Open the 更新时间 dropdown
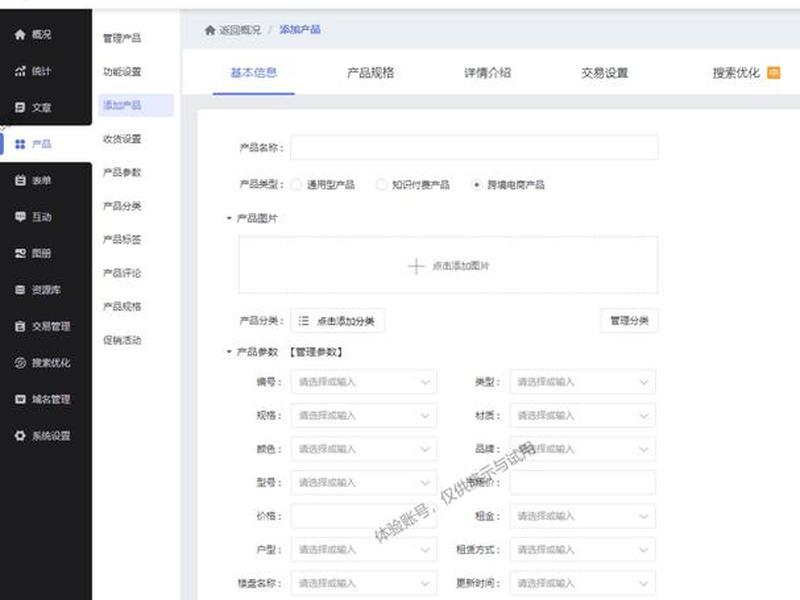800x600 pixels. tap(582, 583)
